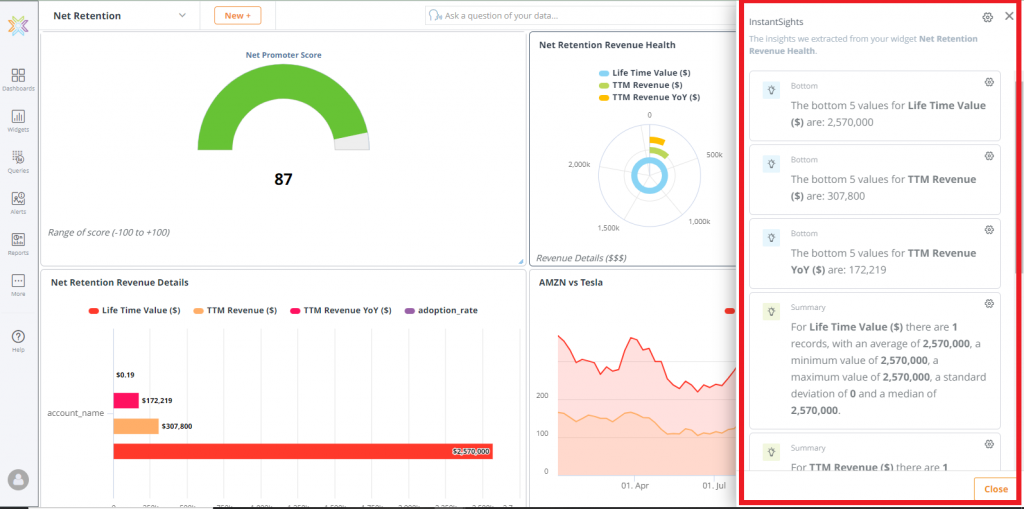Open gear on Life Time Value Summary insight
1024x509 pixels.
pos(989,303)
